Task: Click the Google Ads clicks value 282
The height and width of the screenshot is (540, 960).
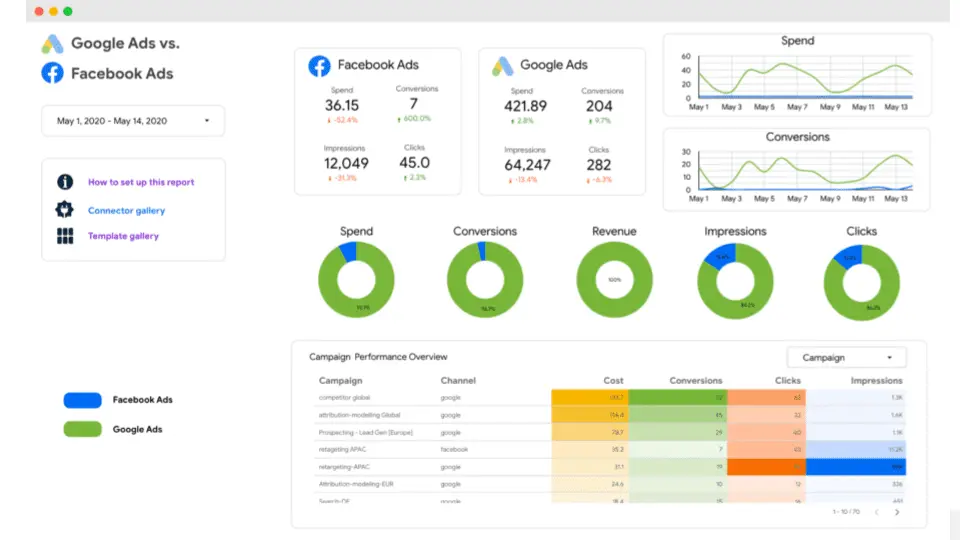Action: coord(599,165)
